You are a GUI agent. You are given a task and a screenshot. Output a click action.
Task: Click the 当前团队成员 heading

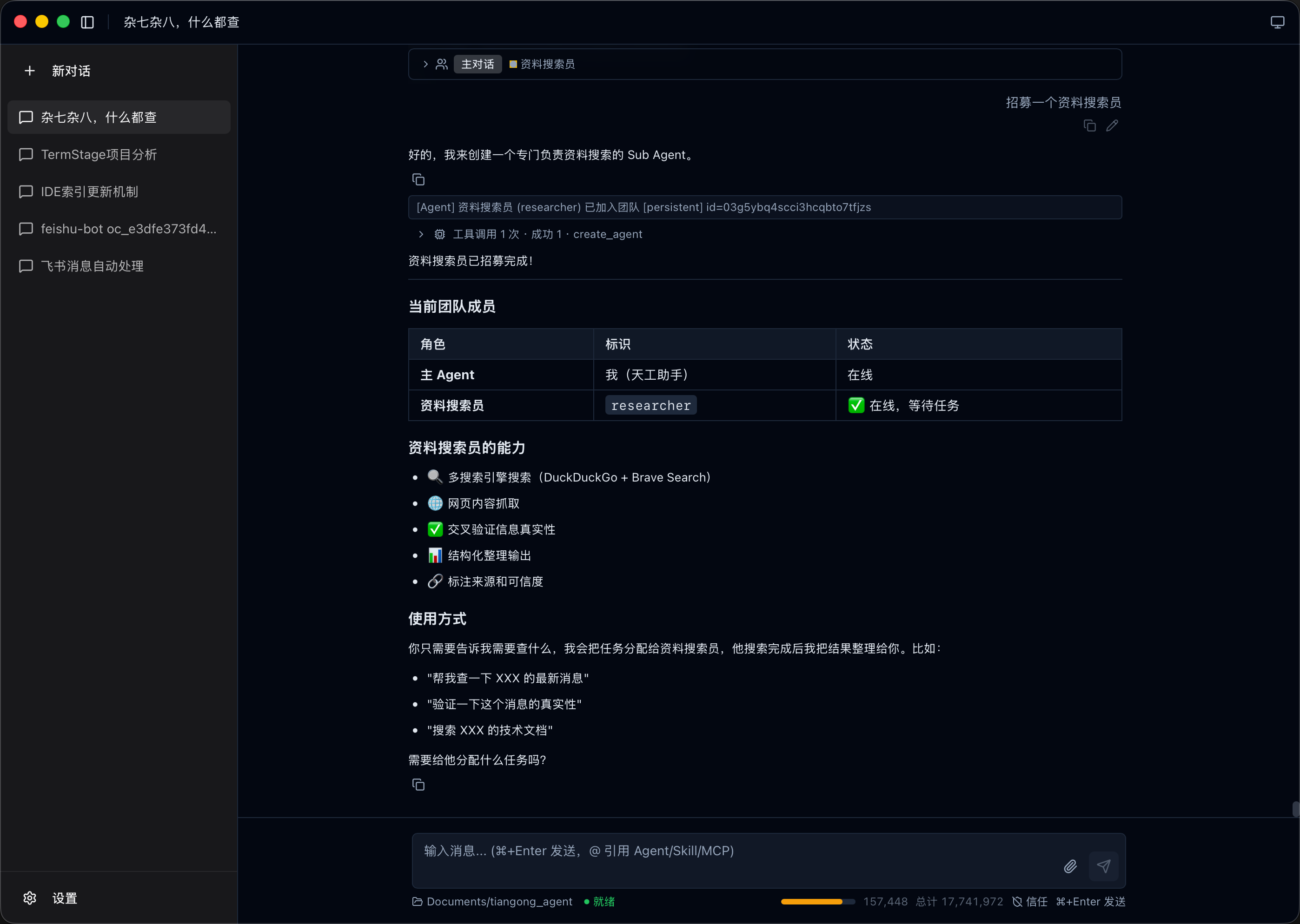pos(452,307)
